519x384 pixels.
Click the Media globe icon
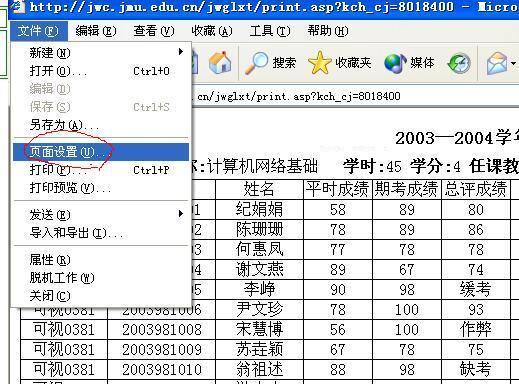395,63
